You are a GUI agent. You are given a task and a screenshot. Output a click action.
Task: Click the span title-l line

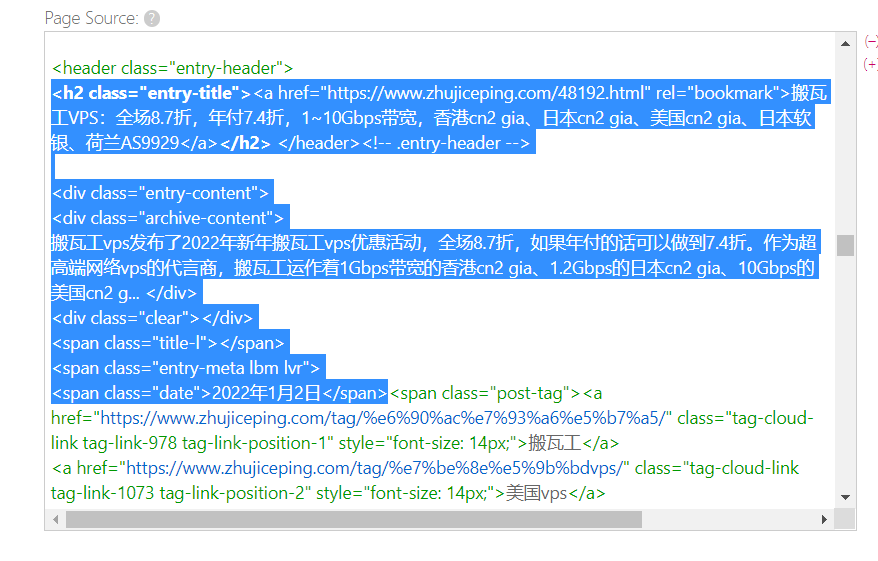[168, 343]
